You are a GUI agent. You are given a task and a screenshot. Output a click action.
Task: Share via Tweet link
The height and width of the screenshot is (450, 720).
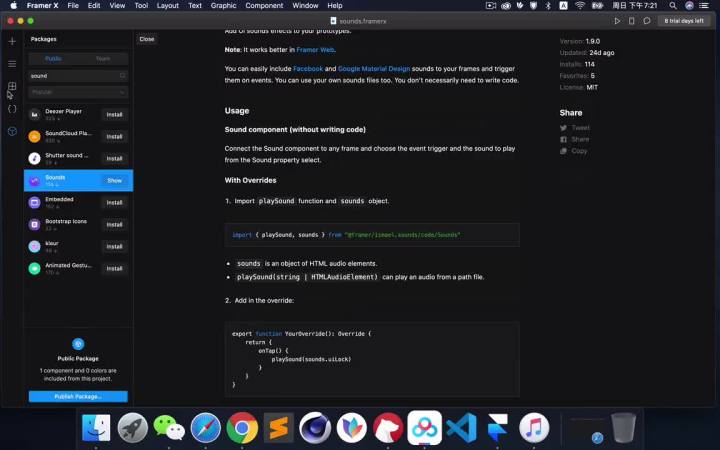tap(575, 128)
